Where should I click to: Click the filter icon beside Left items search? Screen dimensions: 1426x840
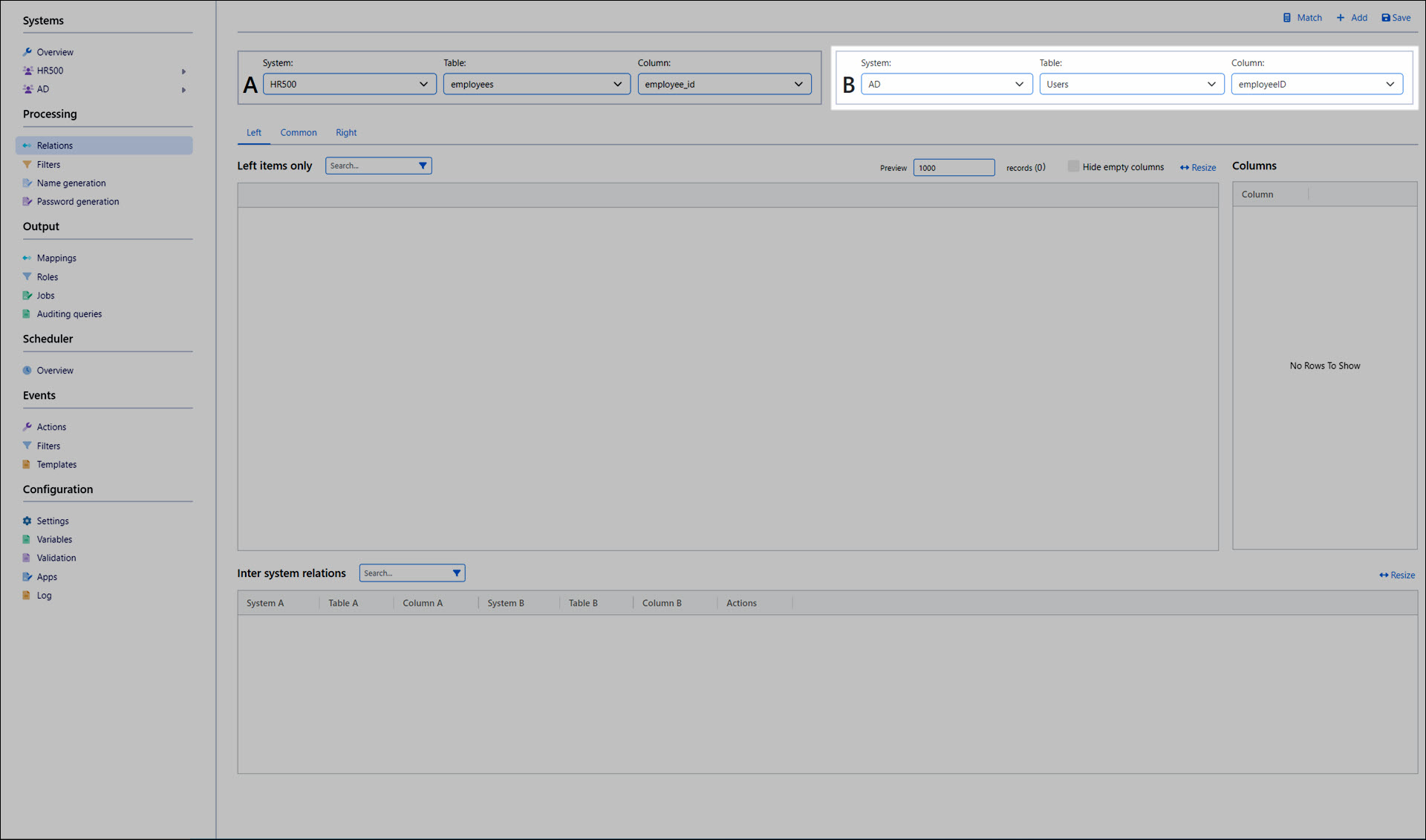pyautogui.click(x=423, y=166)
